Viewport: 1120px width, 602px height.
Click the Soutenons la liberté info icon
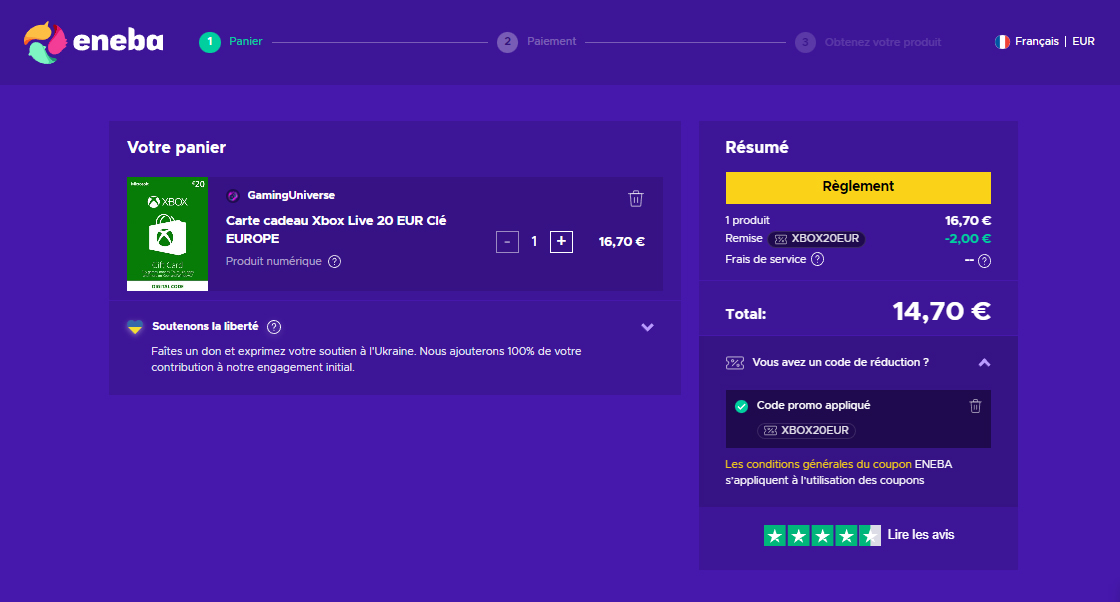coord(274,326)
